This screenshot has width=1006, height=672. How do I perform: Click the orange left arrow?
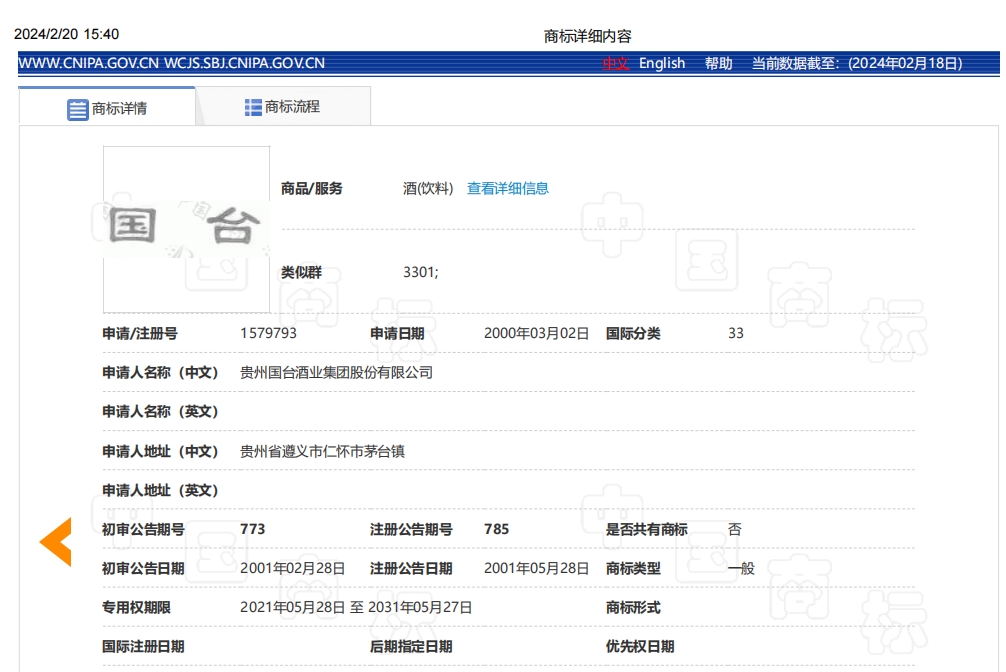(55, 542)
